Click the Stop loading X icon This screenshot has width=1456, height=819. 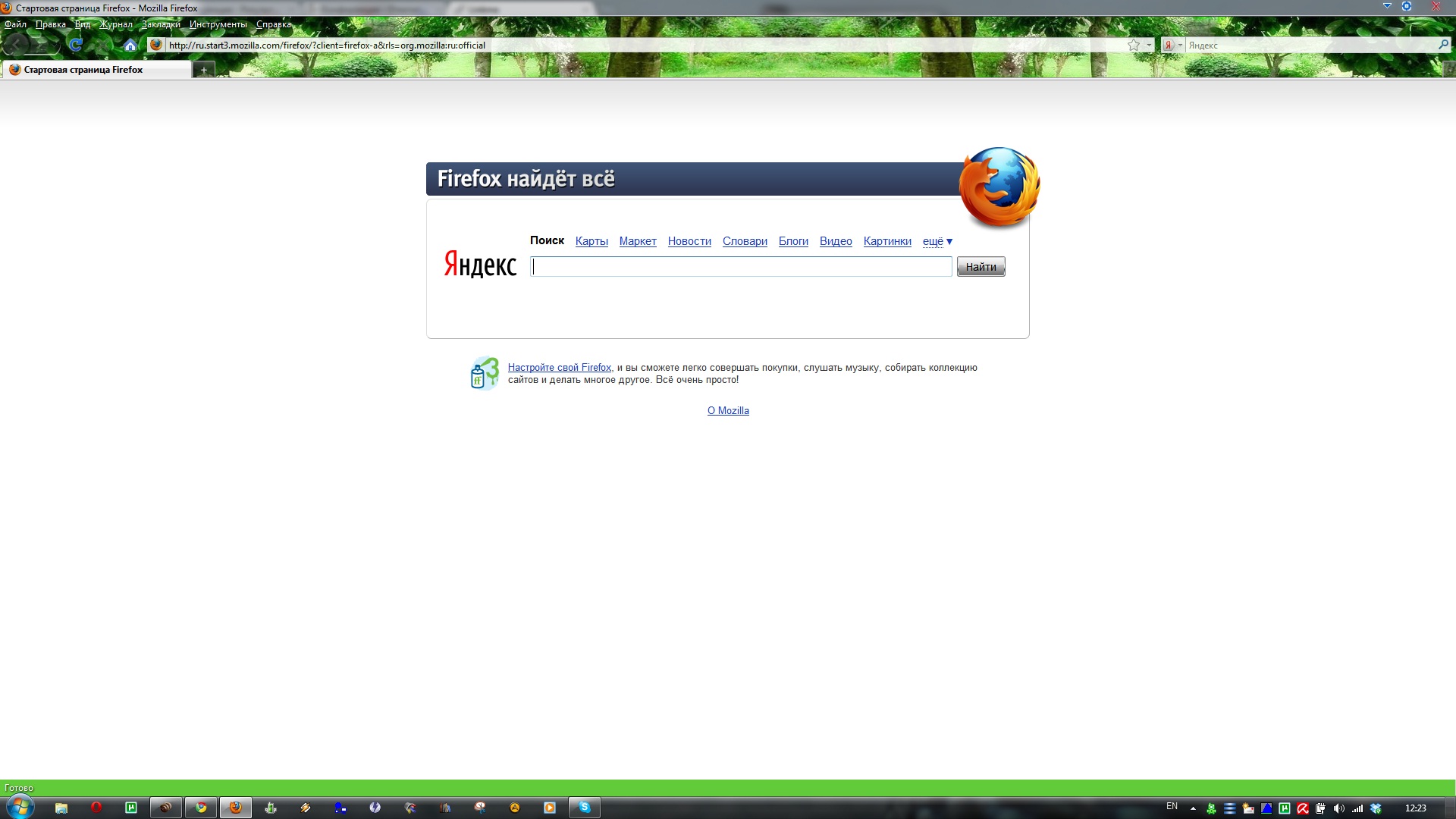coord(103,45)
